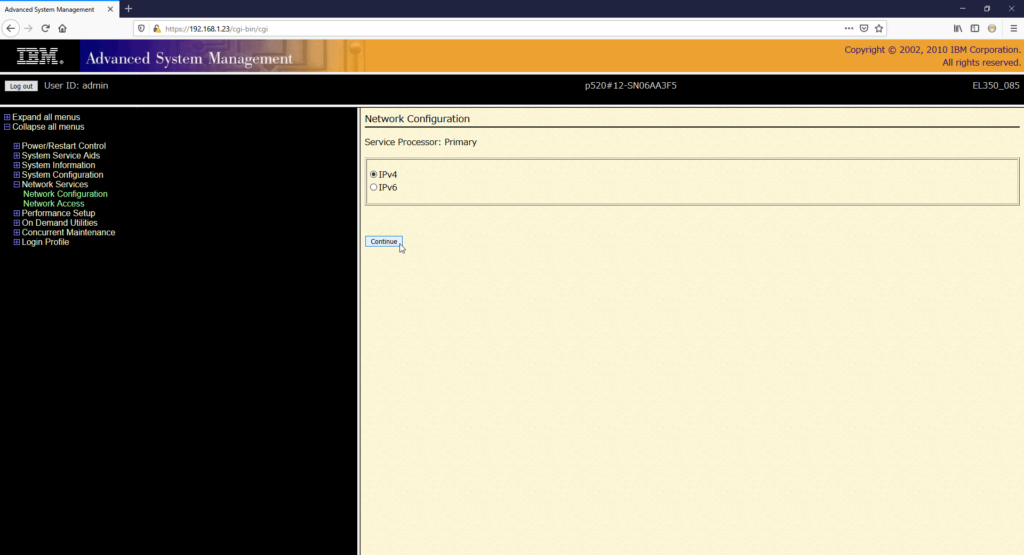Close the Advanced System Management tab
The image size is (1024, 555).
(x=110, y=9)
